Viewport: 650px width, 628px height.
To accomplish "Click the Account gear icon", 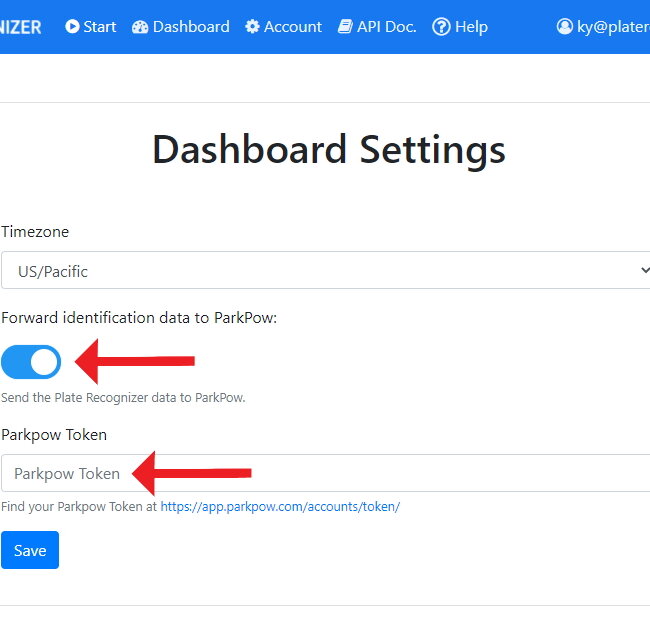I will (x=252, y=27).
